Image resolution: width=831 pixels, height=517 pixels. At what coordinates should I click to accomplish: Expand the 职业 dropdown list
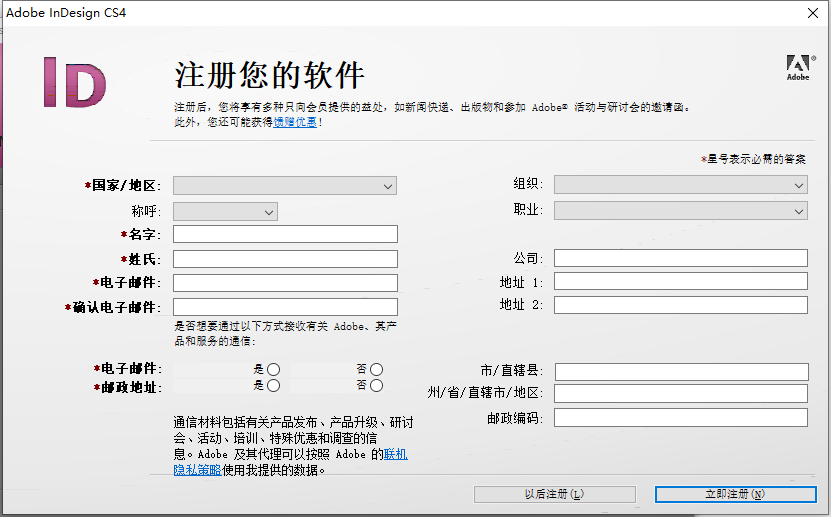680,211
